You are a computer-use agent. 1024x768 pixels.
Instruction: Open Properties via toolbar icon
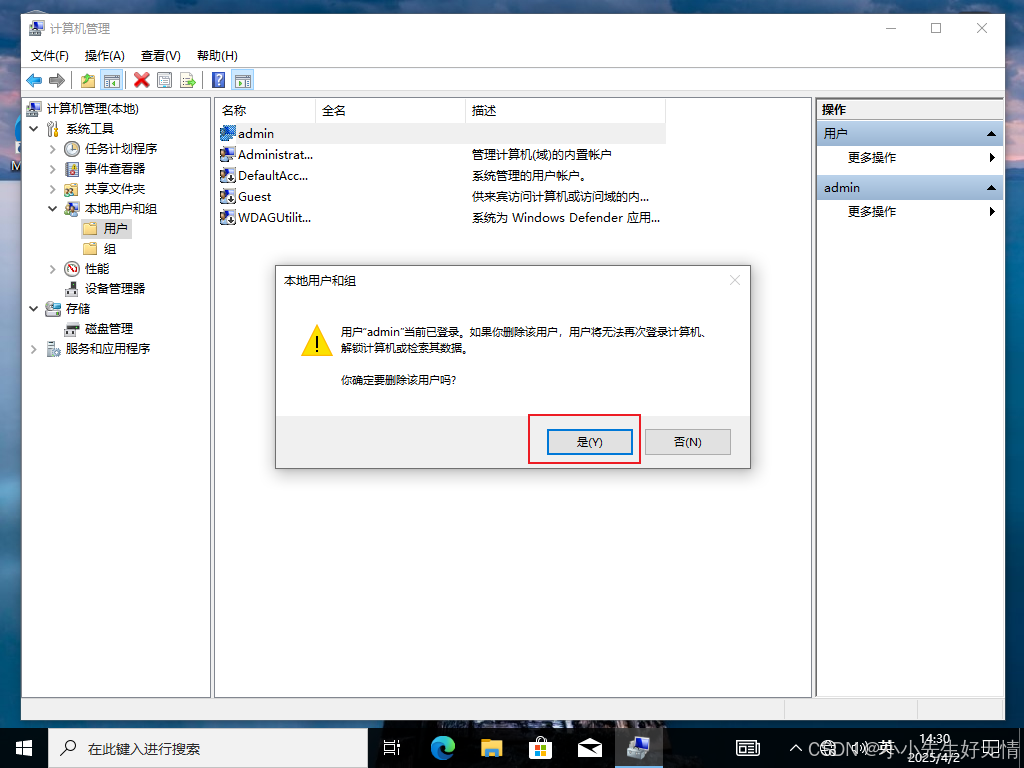pyautogui.click(x=165, y=80)
